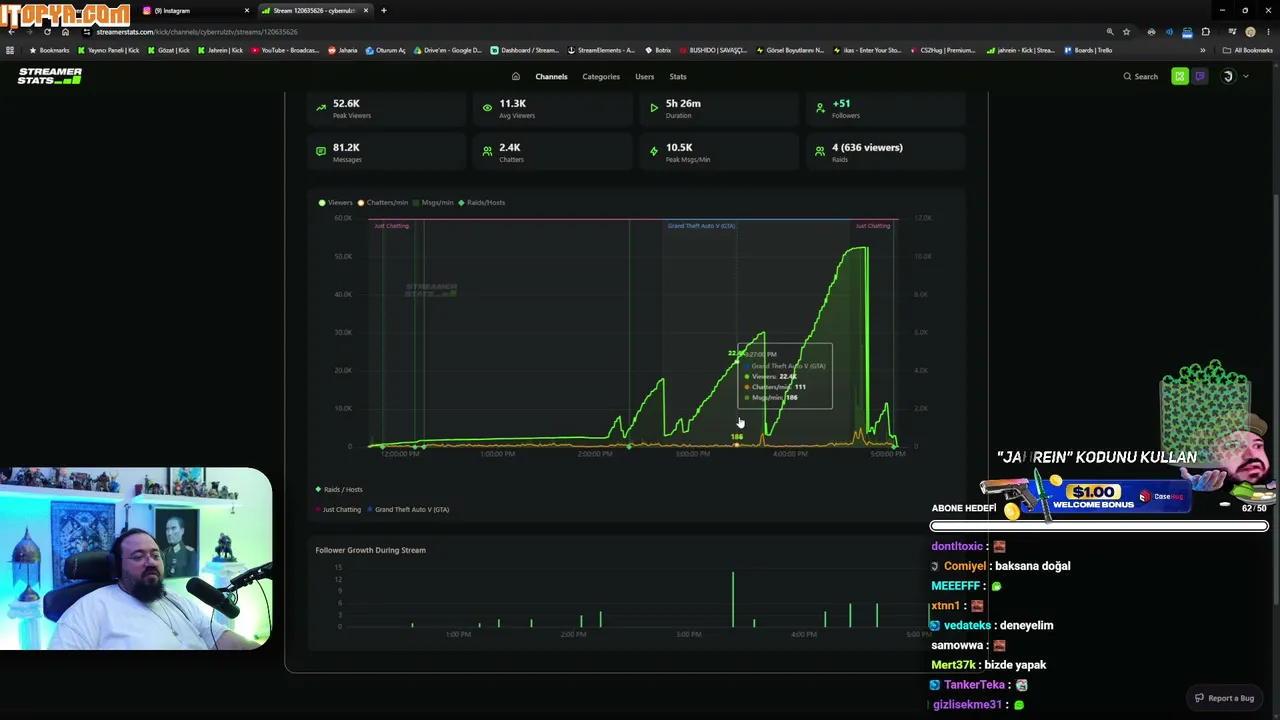Open the Jahrein | Kick bookmark
Screen dimensions: 1280x720
[x=220, y=50]
